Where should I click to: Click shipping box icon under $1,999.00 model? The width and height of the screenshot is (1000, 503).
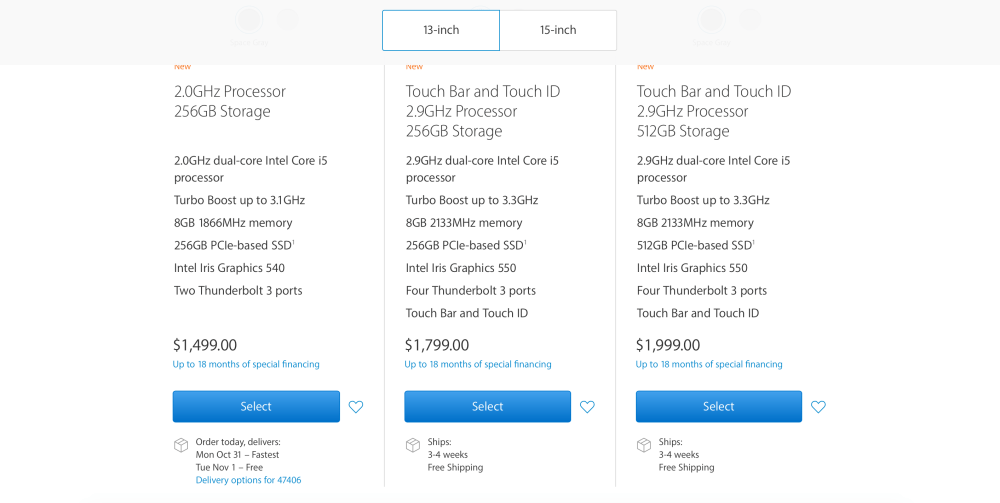[x=644, y=445]
